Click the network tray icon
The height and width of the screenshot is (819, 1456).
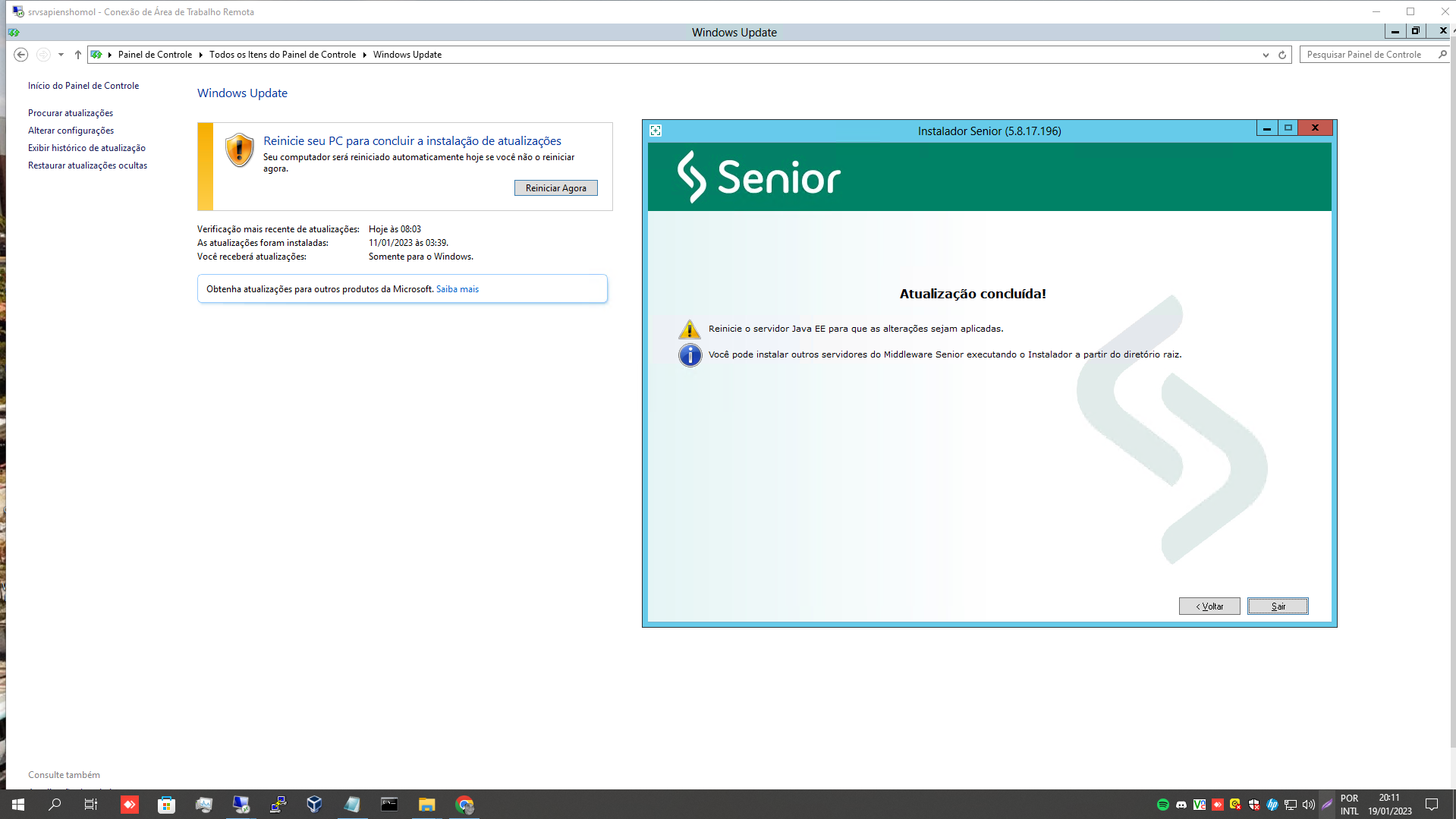tap(1290, 805)
